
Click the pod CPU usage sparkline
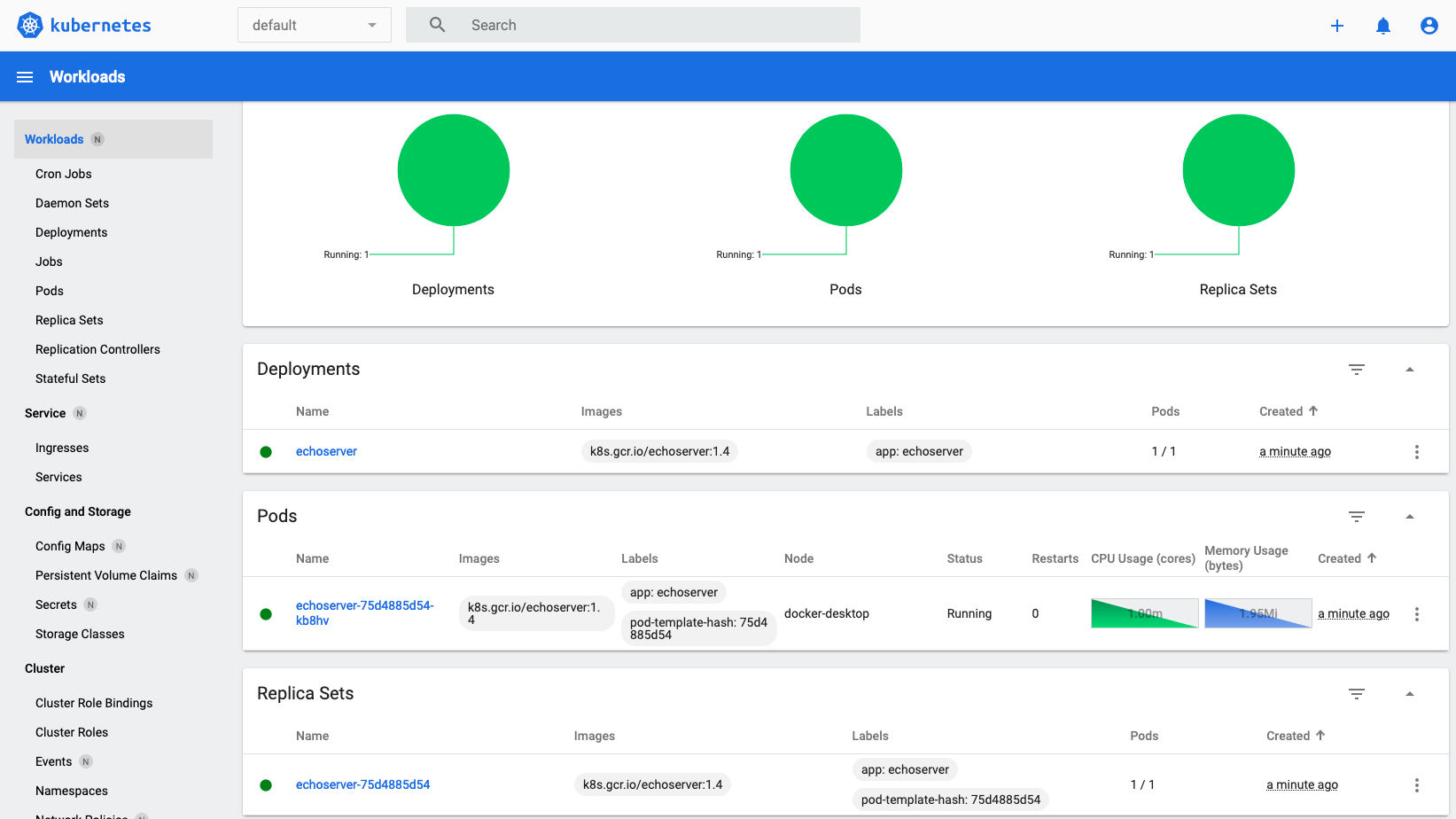point(1145,613)
